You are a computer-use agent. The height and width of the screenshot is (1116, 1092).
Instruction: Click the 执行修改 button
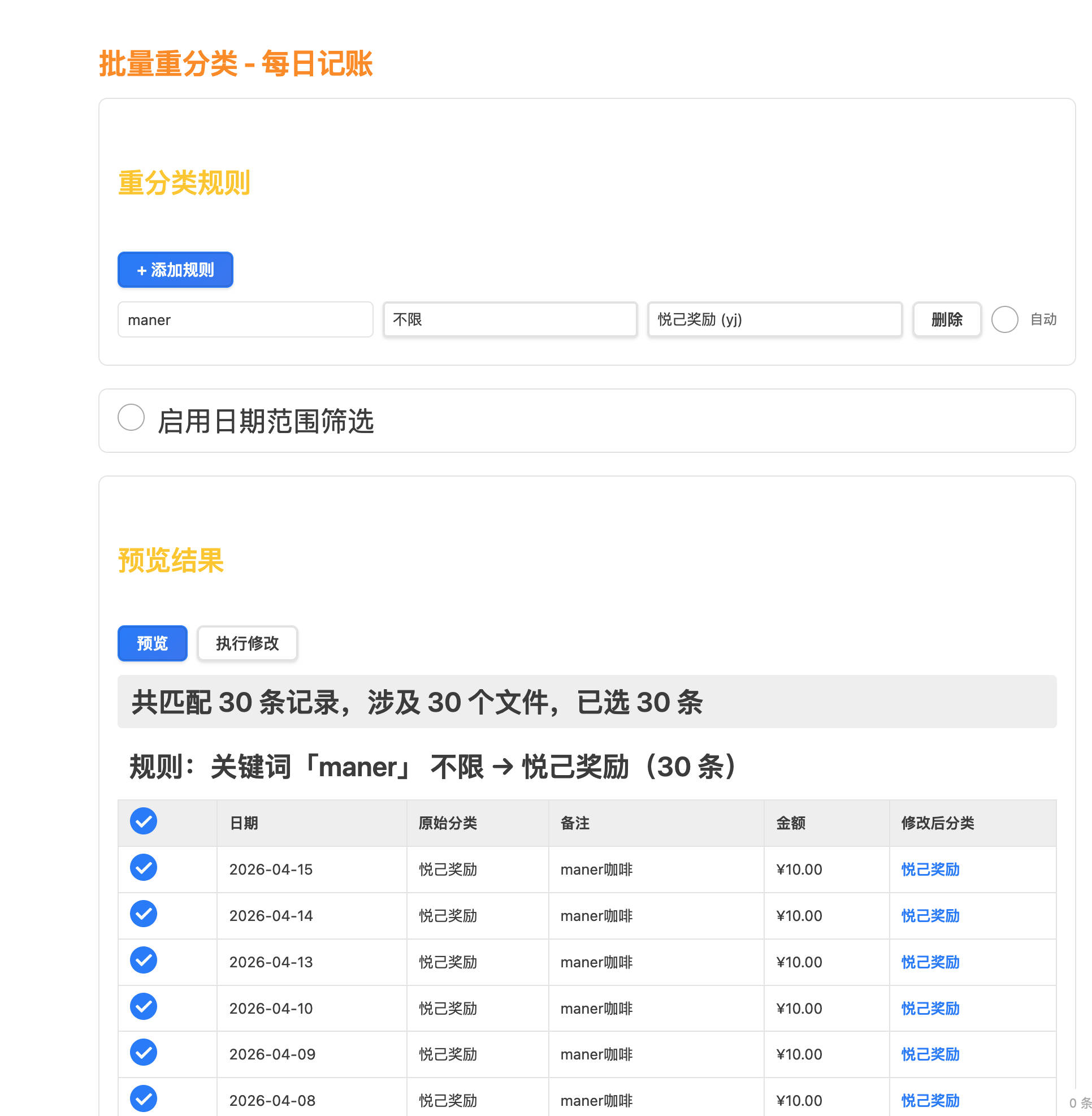(x=247, y=643)
